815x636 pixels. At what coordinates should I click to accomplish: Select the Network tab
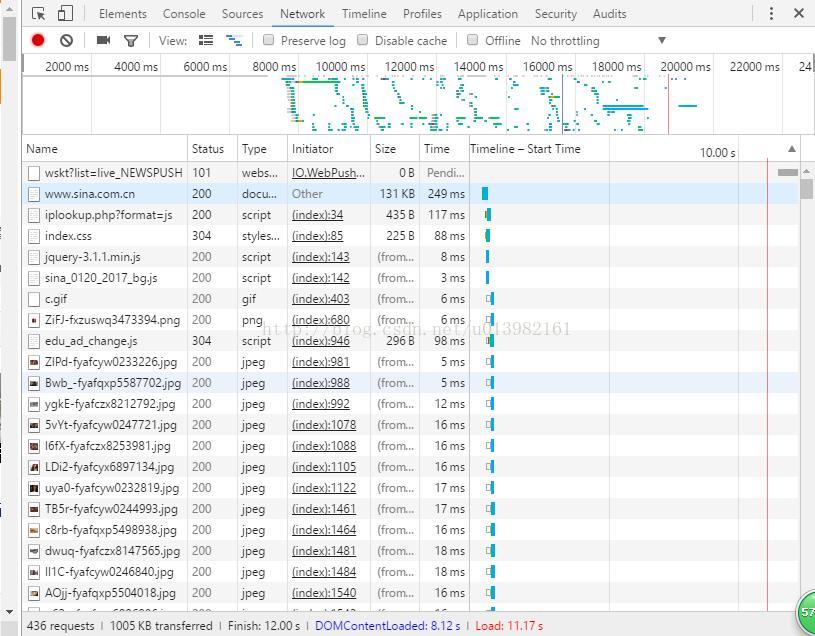click(x=303, y=14)
